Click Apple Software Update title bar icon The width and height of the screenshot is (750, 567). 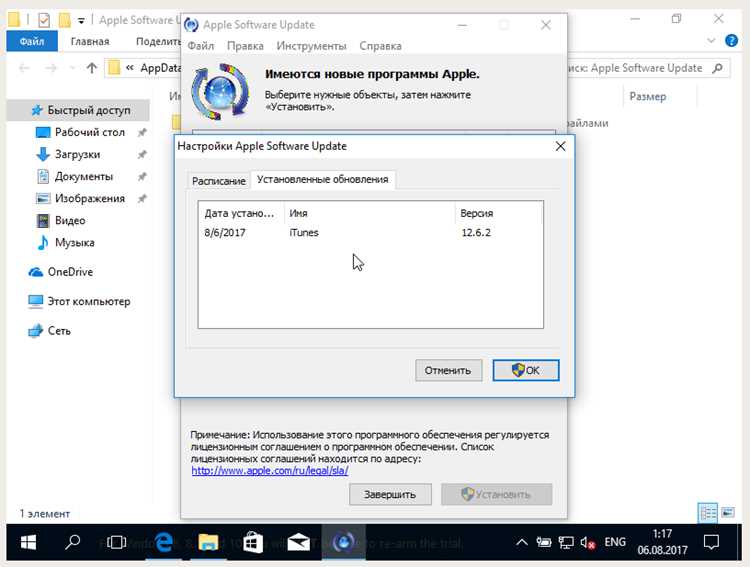(191, 25)
